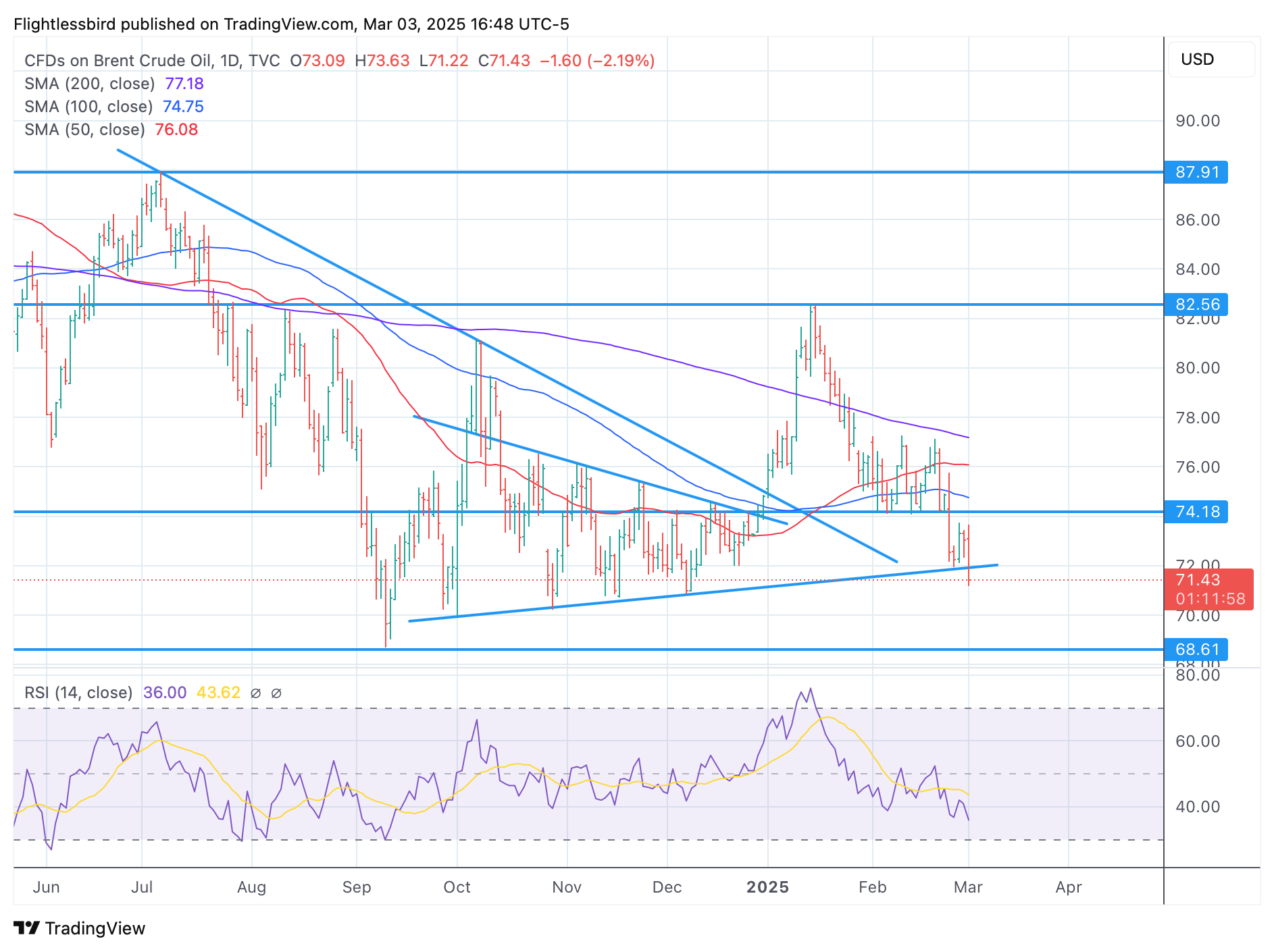
Task: Click the SMA (50, close) legend label
Action: (x=85, y=130)
